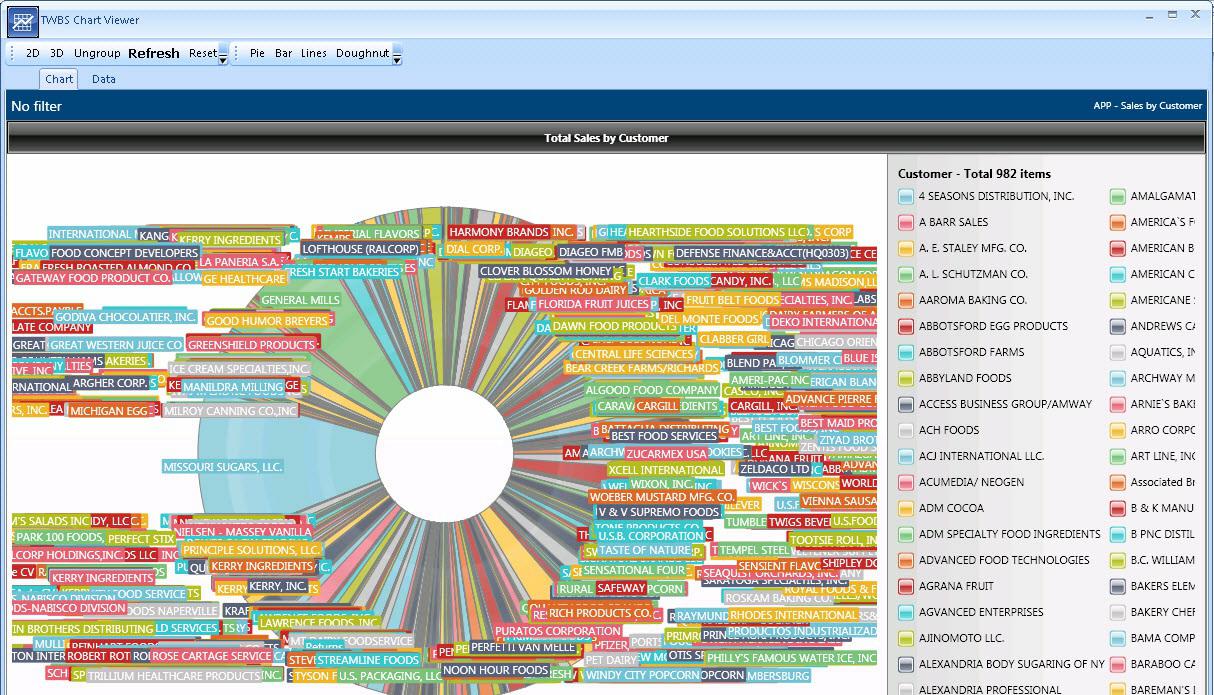Open the dropdown arrow next to Reset
The image size is (1214, 695).
click(223, 55)
